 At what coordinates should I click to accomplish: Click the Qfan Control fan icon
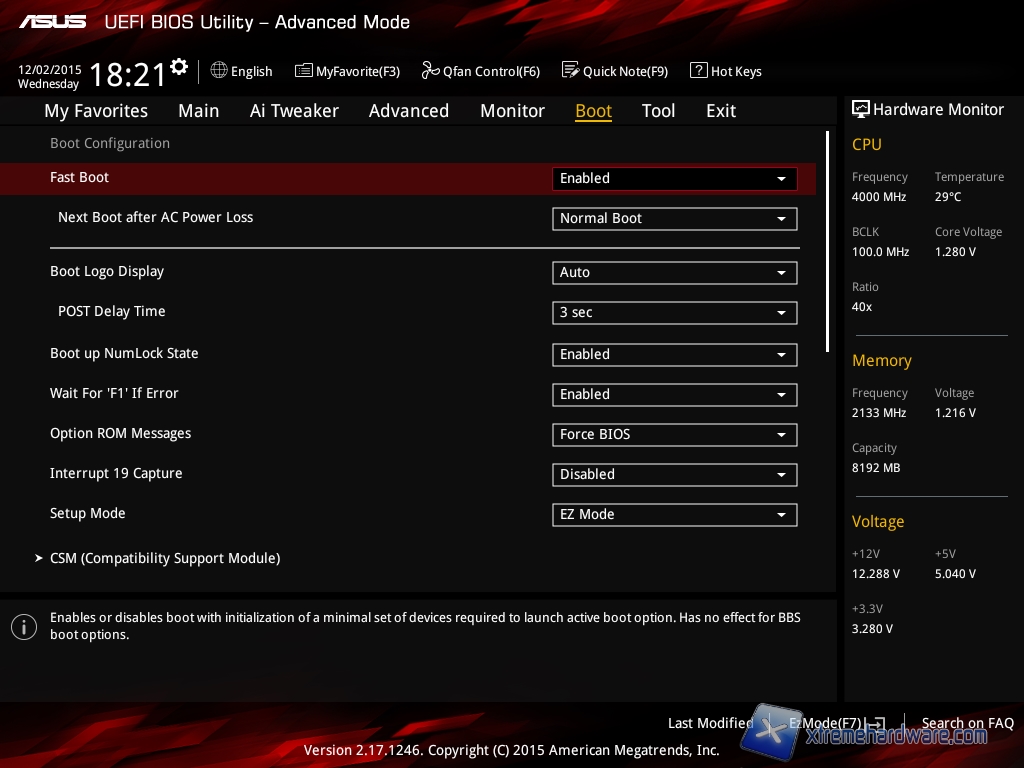click(430, 70)
